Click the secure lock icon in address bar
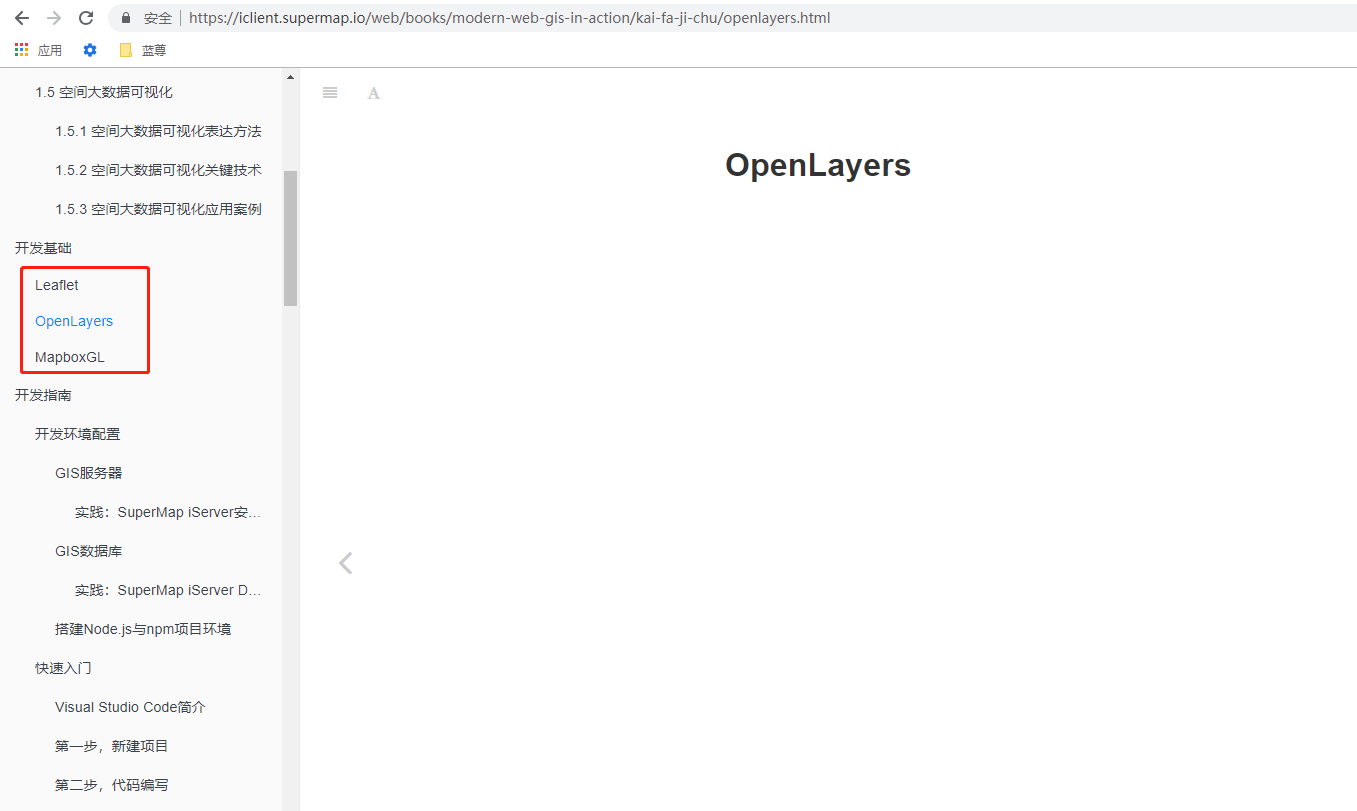Image resolution: width=1357 pixels, height=811 pixels. [x=126, y=18]
